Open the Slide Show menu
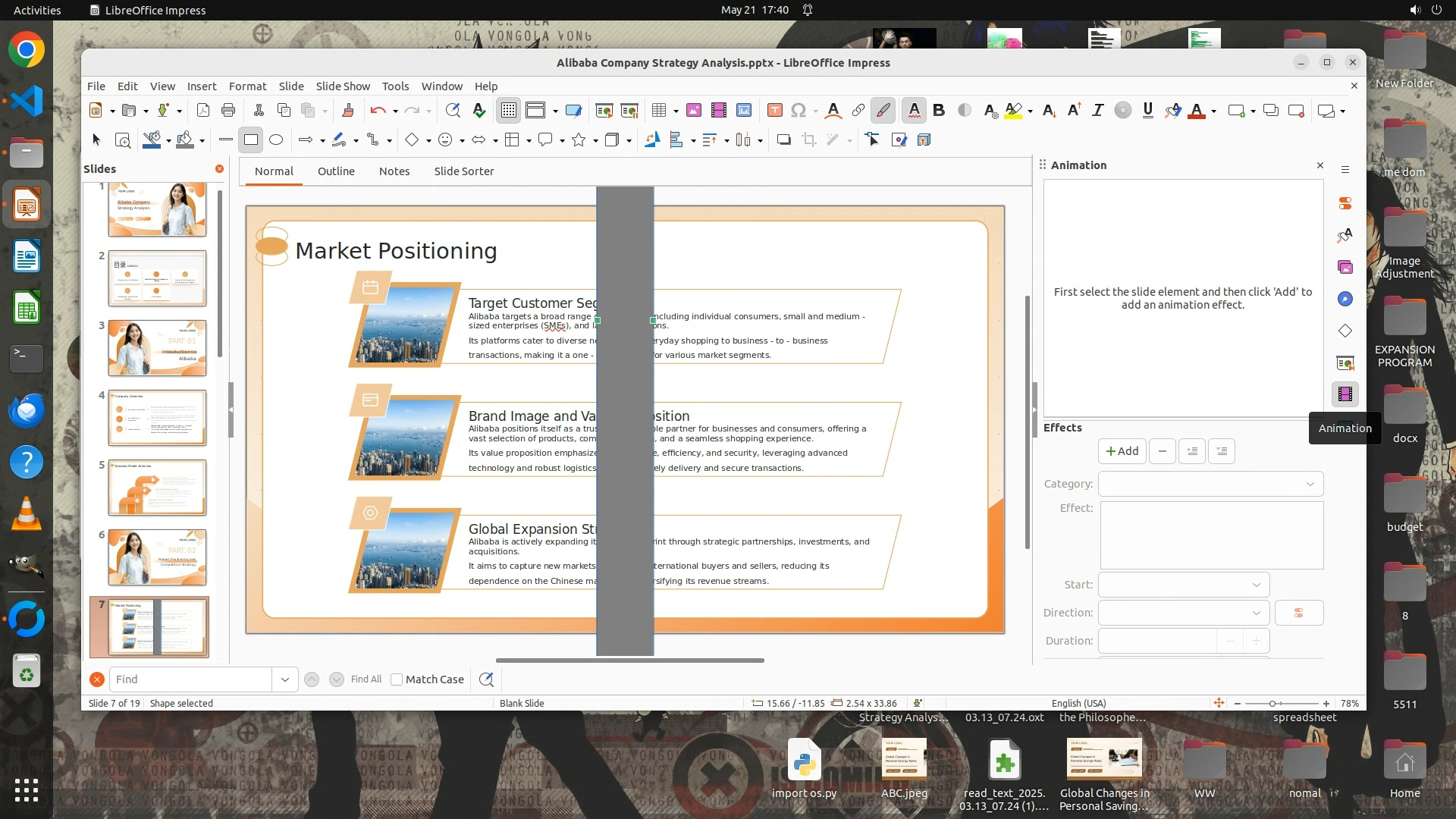This screenshot has width=1456, height=819. (343, 86)
